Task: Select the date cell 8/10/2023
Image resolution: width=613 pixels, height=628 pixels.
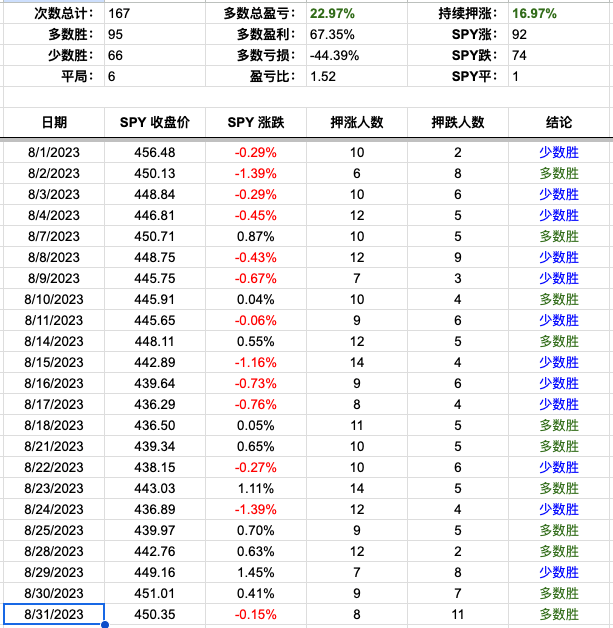Action: coord(54,299)
